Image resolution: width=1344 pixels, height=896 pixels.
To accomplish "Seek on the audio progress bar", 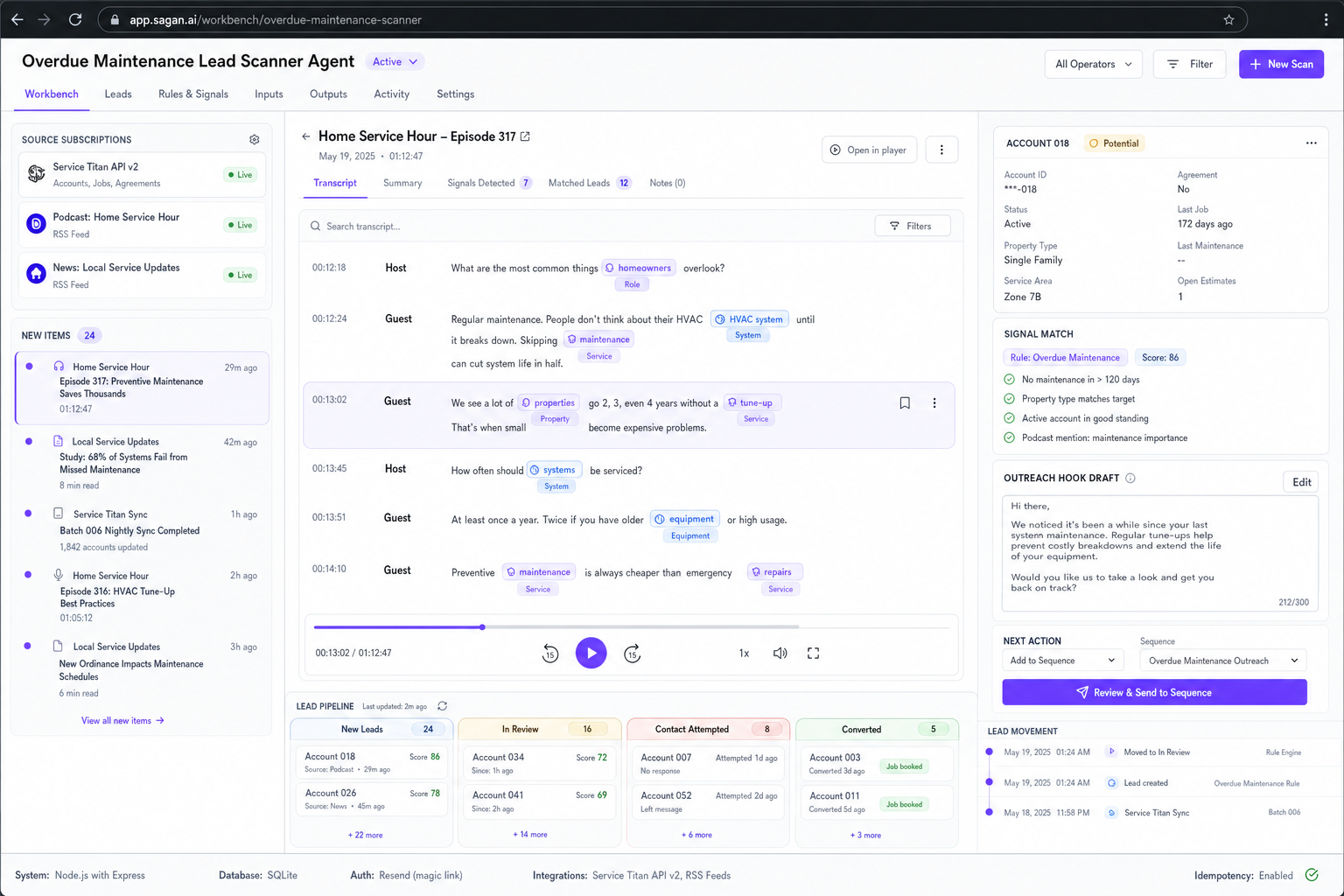I will point(631,627).
